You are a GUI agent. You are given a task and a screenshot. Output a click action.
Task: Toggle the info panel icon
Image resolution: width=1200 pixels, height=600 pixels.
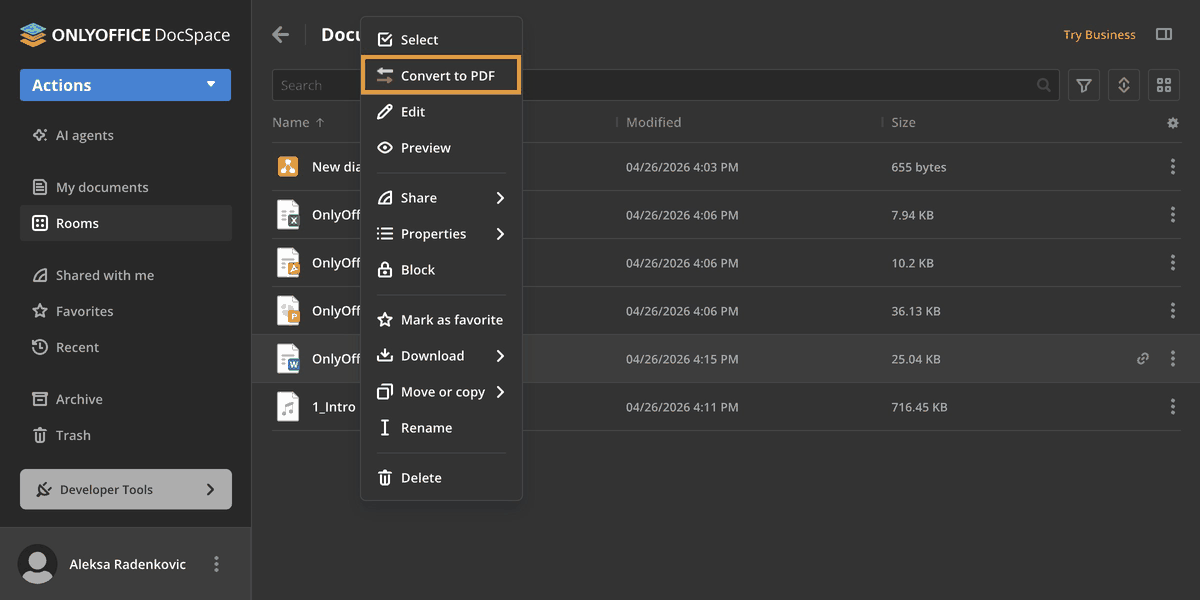1164,35
